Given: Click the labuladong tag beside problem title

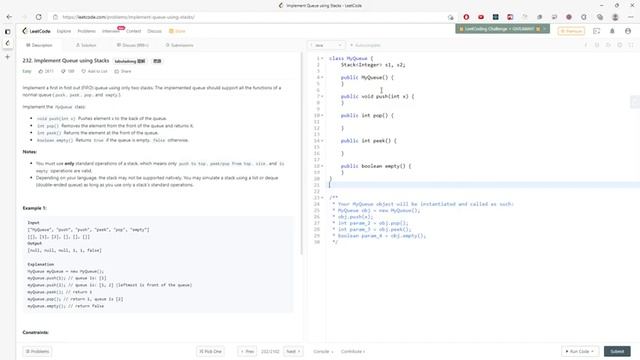Looking at the screenshot, I should pyautogui.click(x=130, y=61).
